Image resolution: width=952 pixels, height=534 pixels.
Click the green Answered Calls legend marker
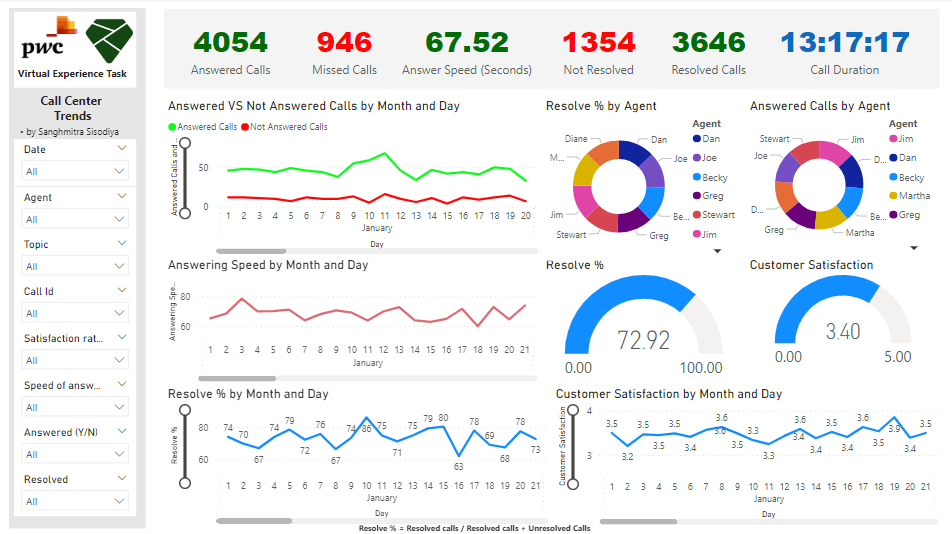(x=172, y=127)
